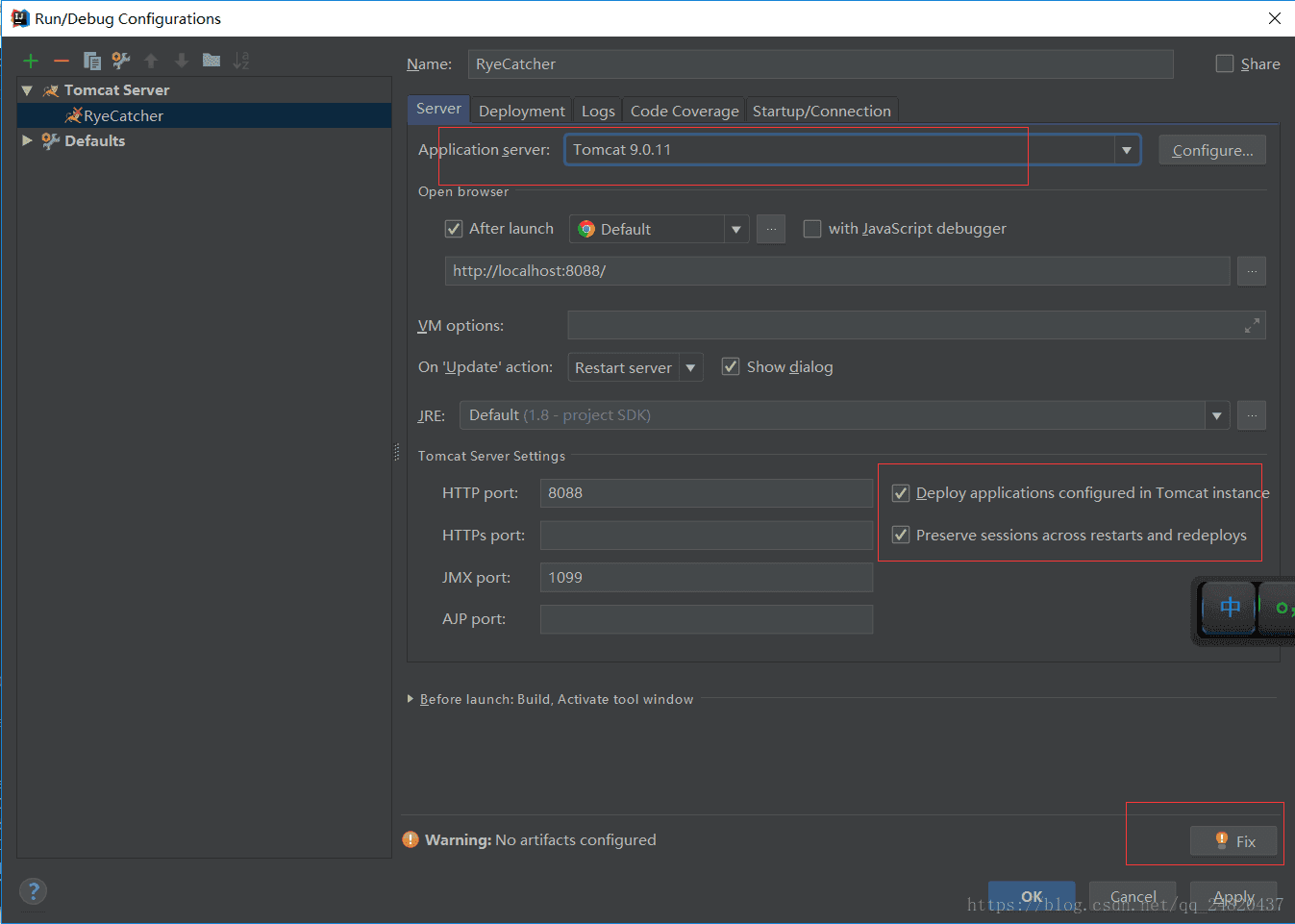
Task: Click the HTTP port field
Action: click(707, 493)
